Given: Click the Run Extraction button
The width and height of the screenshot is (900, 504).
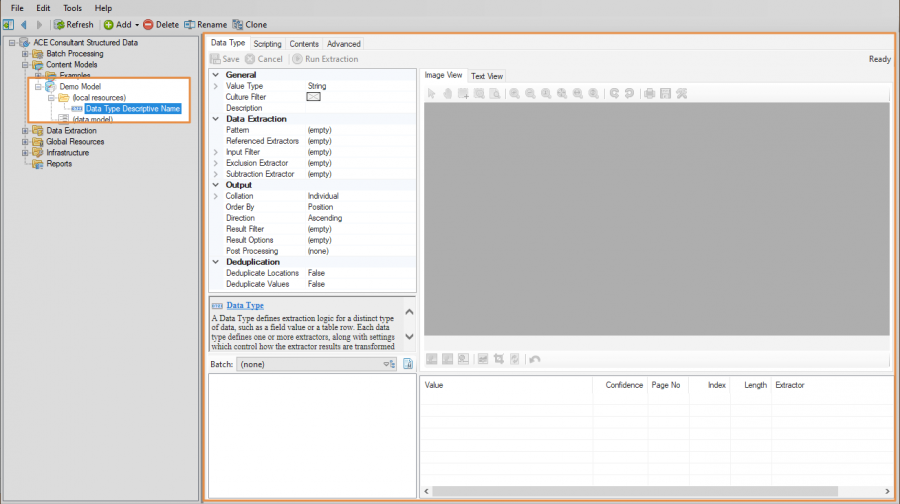Looking at the screenshot, I should [325, 59].
